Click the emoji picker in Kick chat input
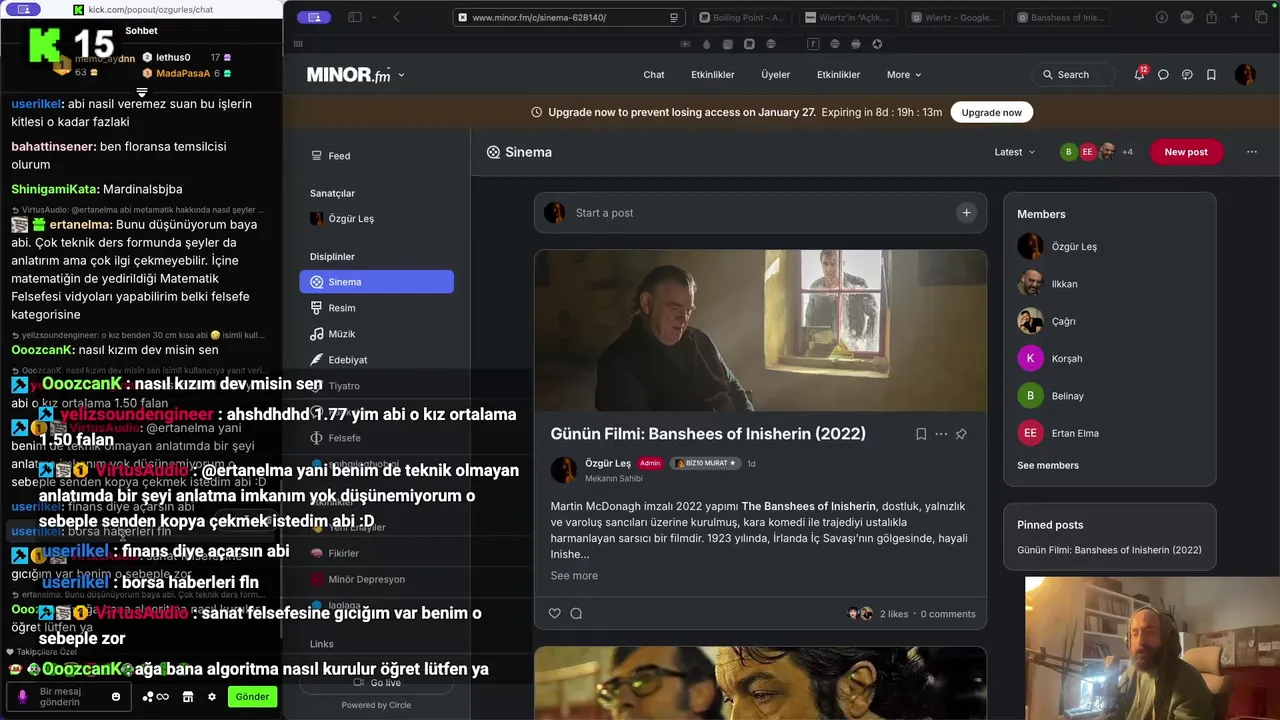The image size is (1280, 720). point(116,697)
